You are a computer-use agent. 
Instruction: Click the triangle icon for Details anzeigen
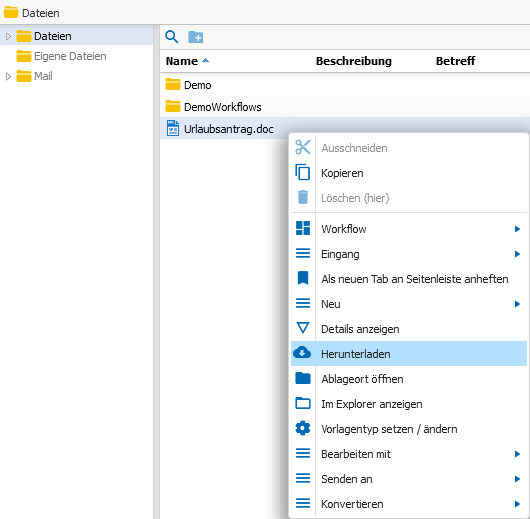[303, 328]
